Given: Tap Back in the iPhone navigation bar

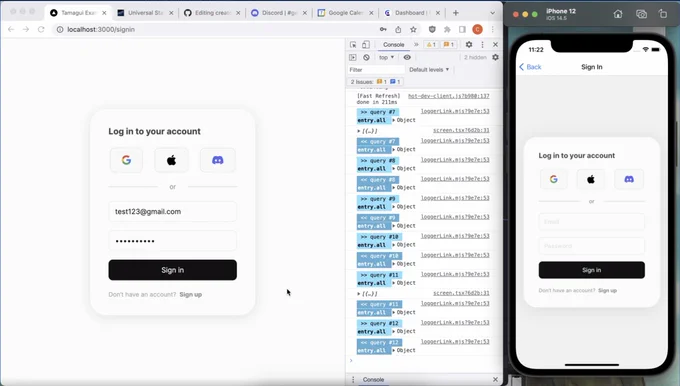Looking at the screenshot, I should click(x=530, y=67).
